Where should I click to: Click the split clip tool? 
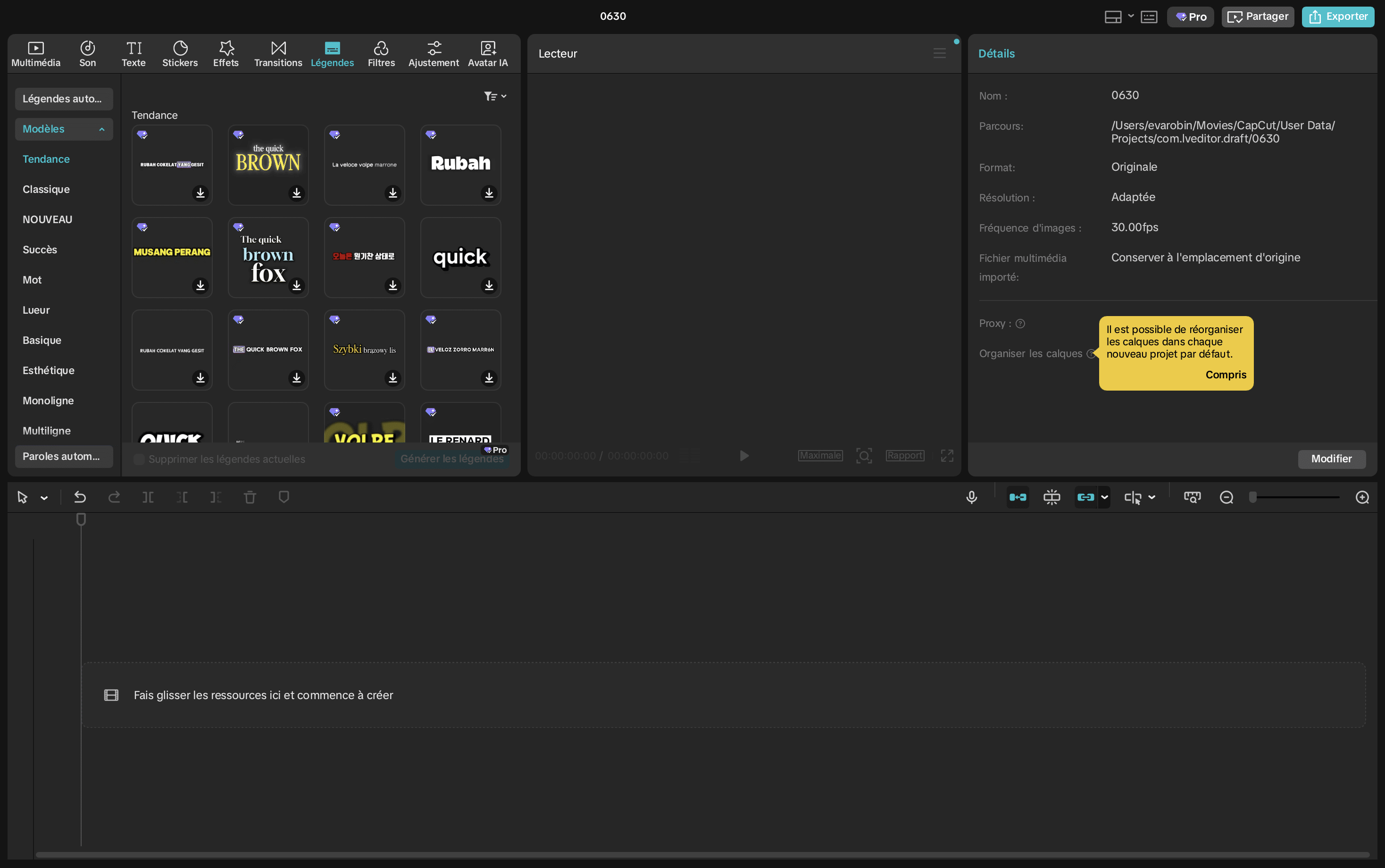point(148,497)
